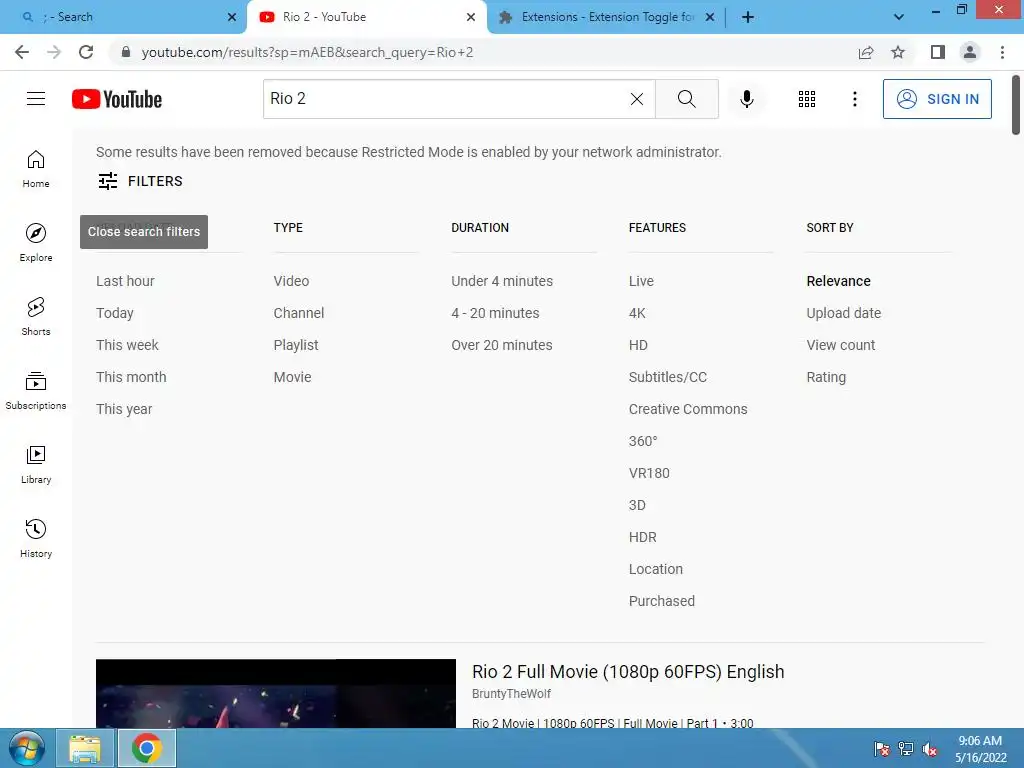The image size is (1024, 768).
Task: Click the YouTube logo
Action: coord(117,99)
